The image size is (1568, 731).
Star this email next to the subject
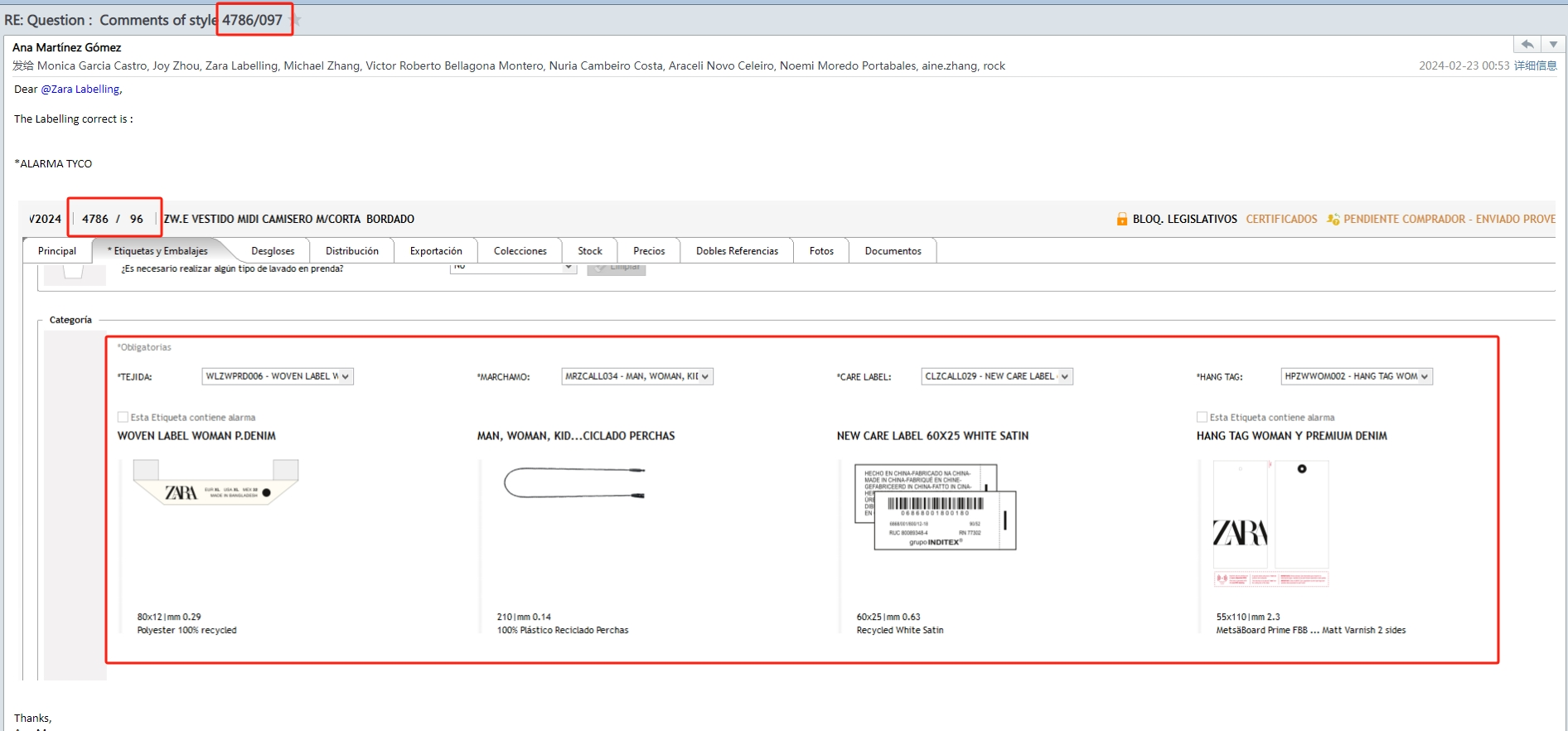pyautogui.click(x=297, y=20)
